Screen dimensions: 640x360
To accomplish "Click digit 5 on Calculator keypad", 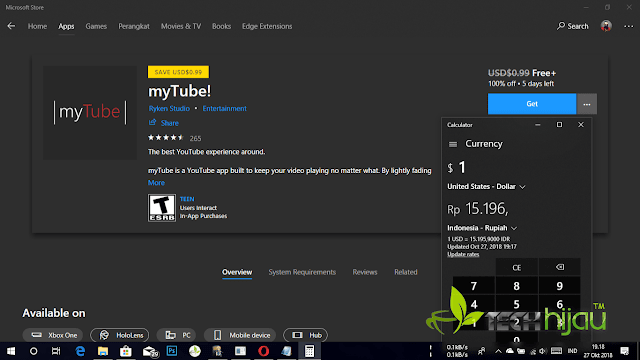I will coord(516,304).
